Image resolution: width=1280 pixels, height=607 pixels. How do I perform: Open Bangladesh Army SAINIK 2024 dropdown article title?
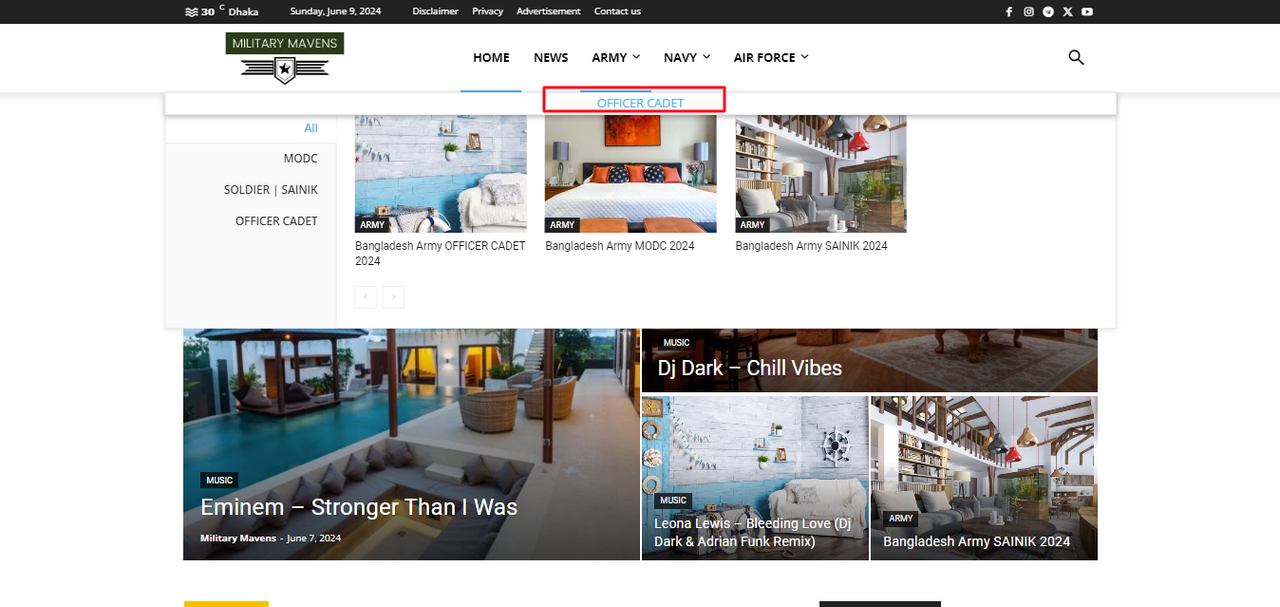(x=811, y=246)
